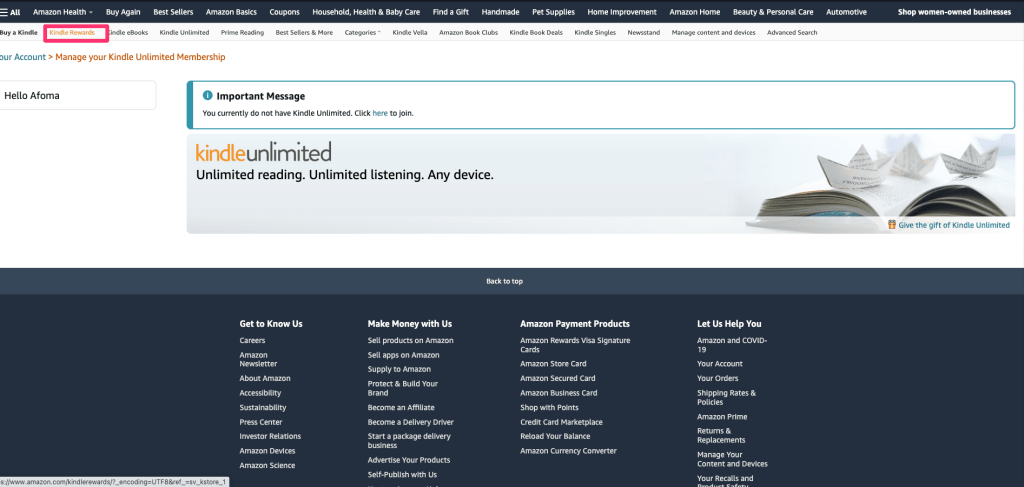This screenshot has height=487, width=1024.
Task: Open Amazon Currency Converter
Action: [x=568, y=451]
